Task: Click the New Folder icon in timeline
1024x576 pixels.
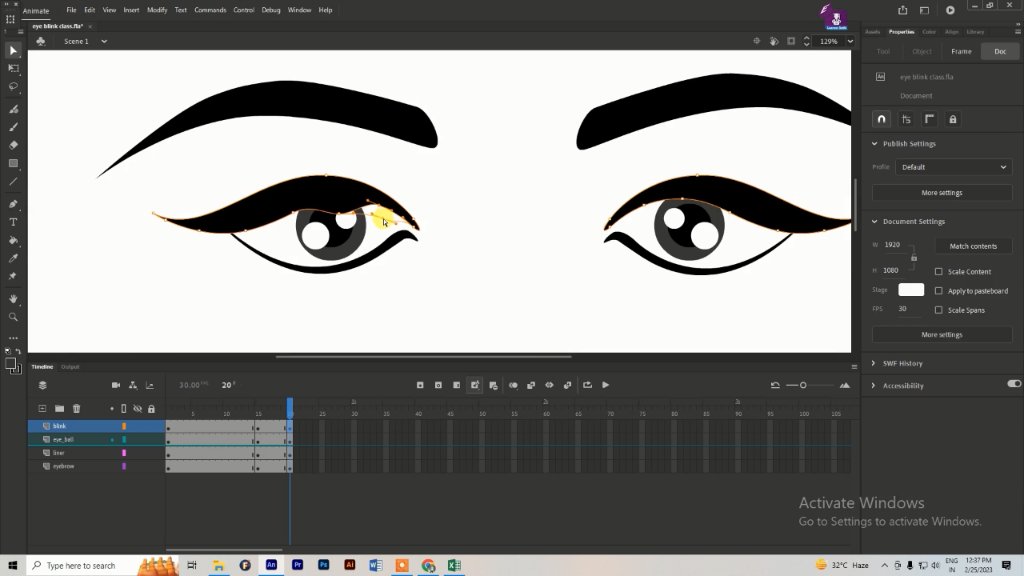Action: click(x=59, y=409)
